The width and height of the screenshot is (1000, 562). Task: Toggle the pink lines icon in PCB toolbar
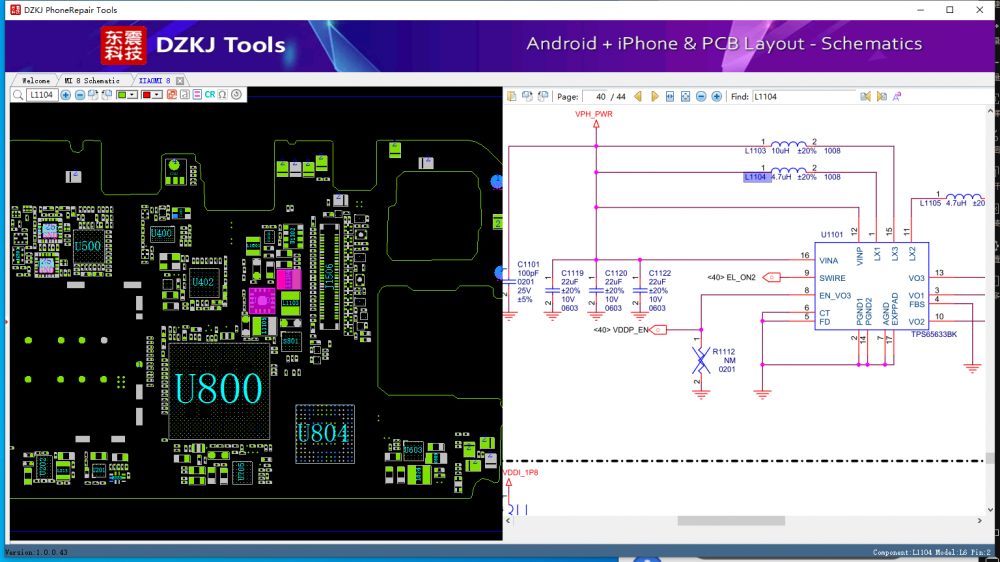tap(197, 95)
